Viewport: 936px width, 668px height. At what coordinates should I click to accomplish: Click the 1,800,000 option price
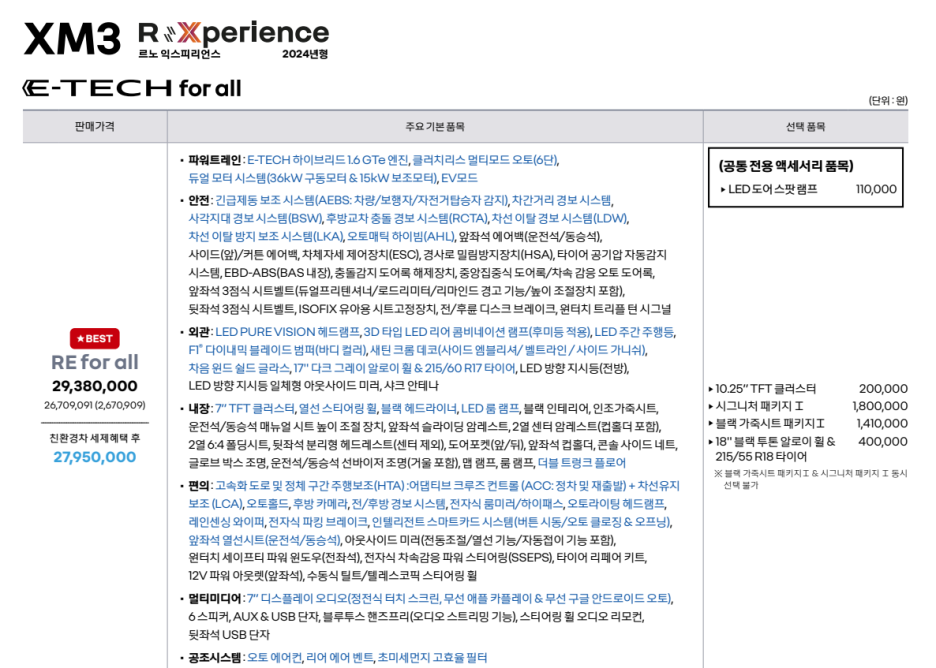[880, 406]
